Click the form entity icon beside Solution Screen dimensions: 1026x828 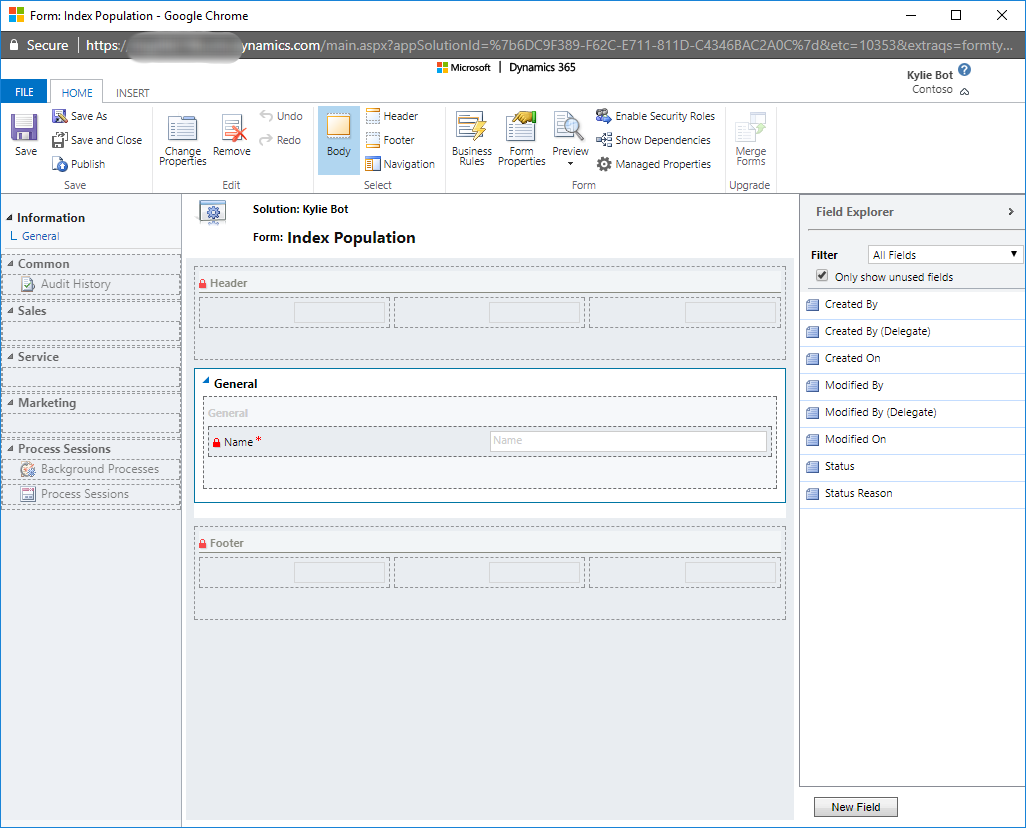click(213, 212)
